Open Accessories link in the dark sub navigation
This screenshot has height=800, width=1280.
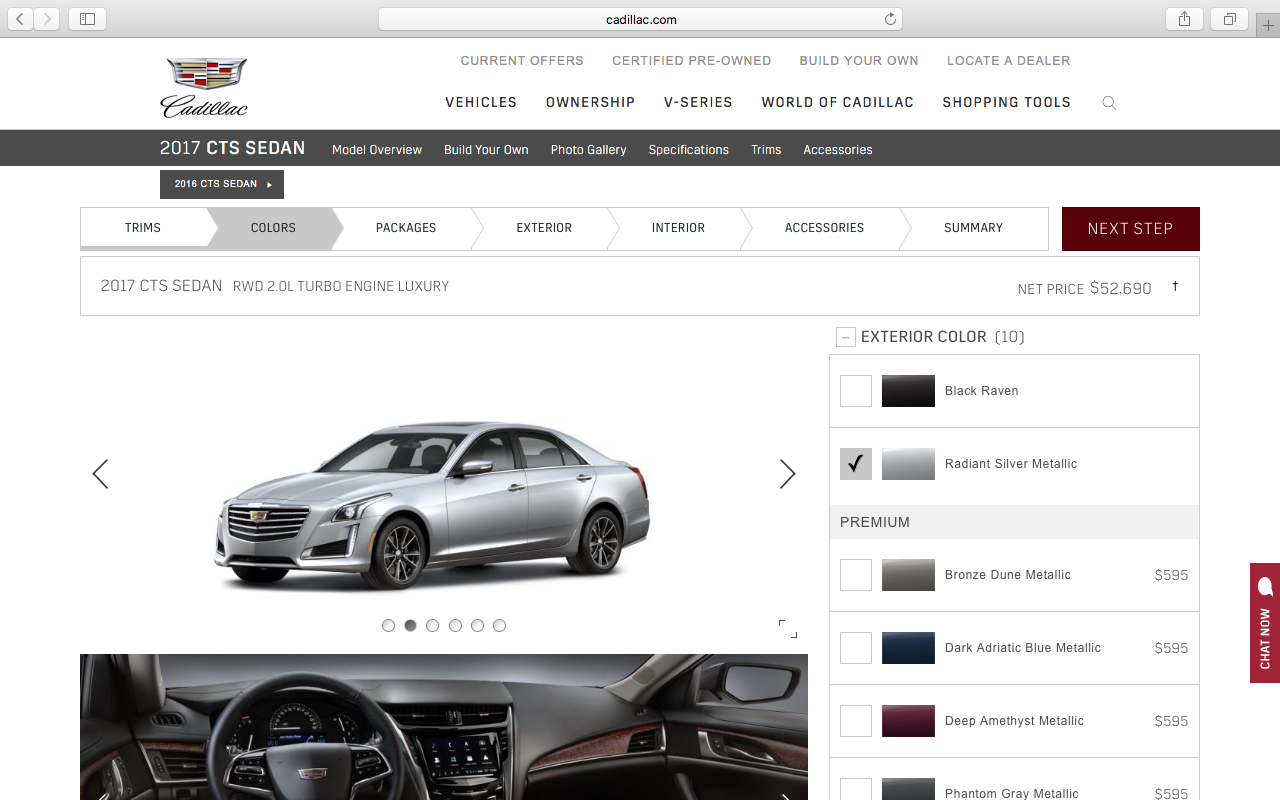point(838,150)
